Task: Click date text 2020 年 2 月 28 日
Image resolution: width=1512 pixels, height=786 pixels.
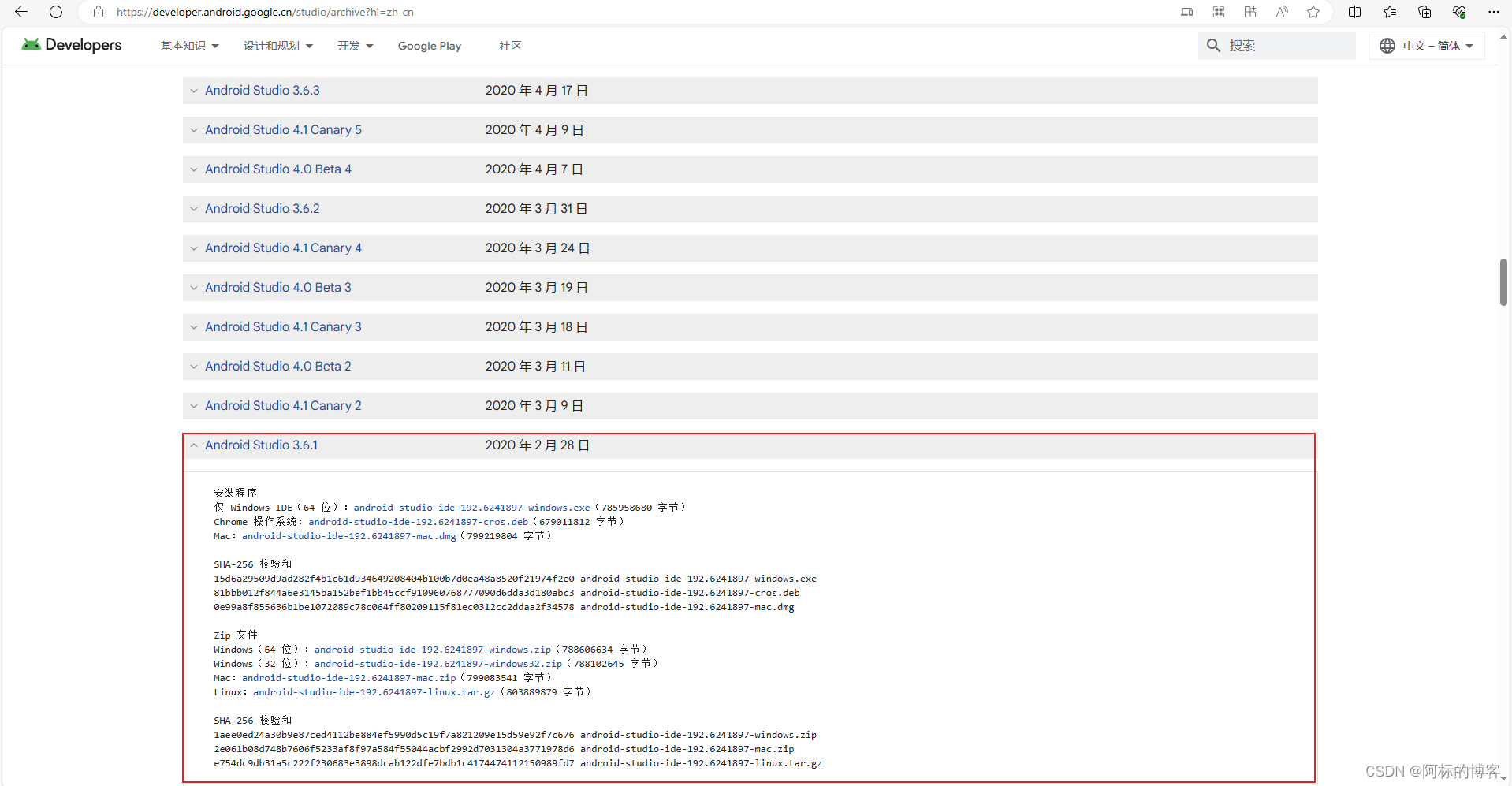Action: [x=537, y=445]
